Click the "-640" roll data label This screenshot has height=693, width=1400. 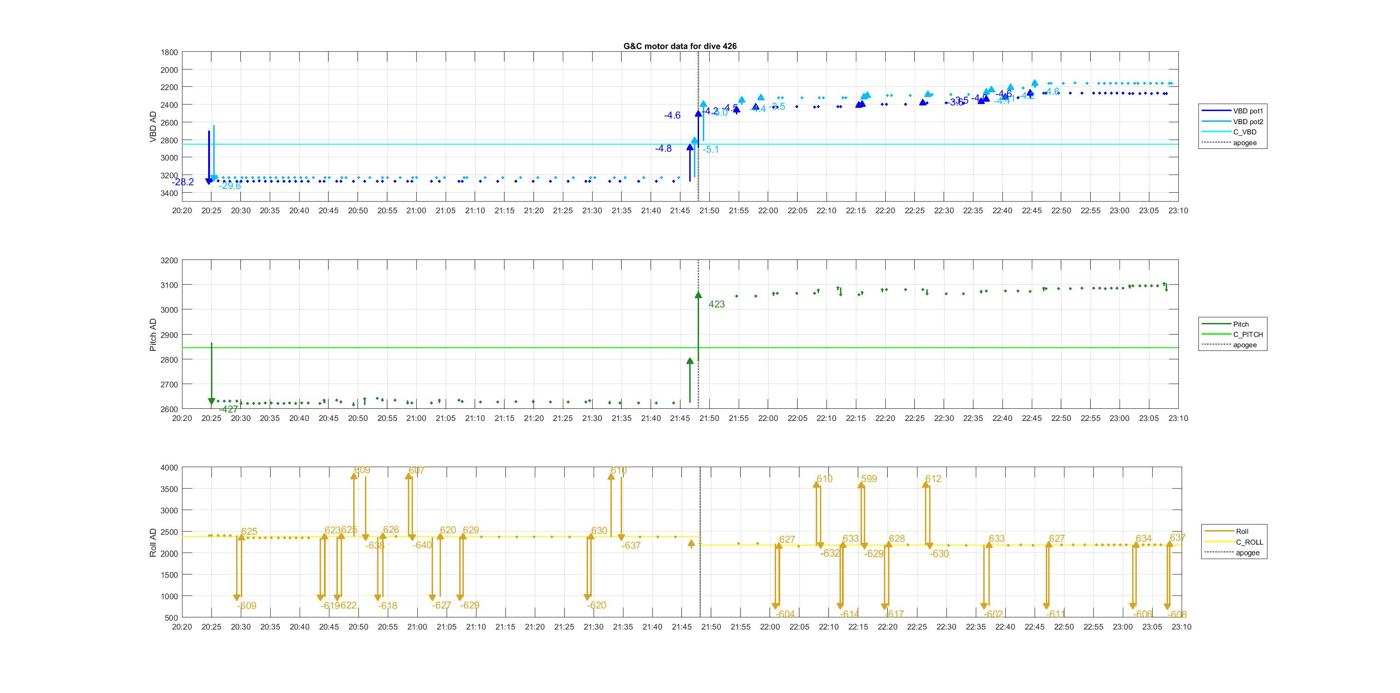423,545
